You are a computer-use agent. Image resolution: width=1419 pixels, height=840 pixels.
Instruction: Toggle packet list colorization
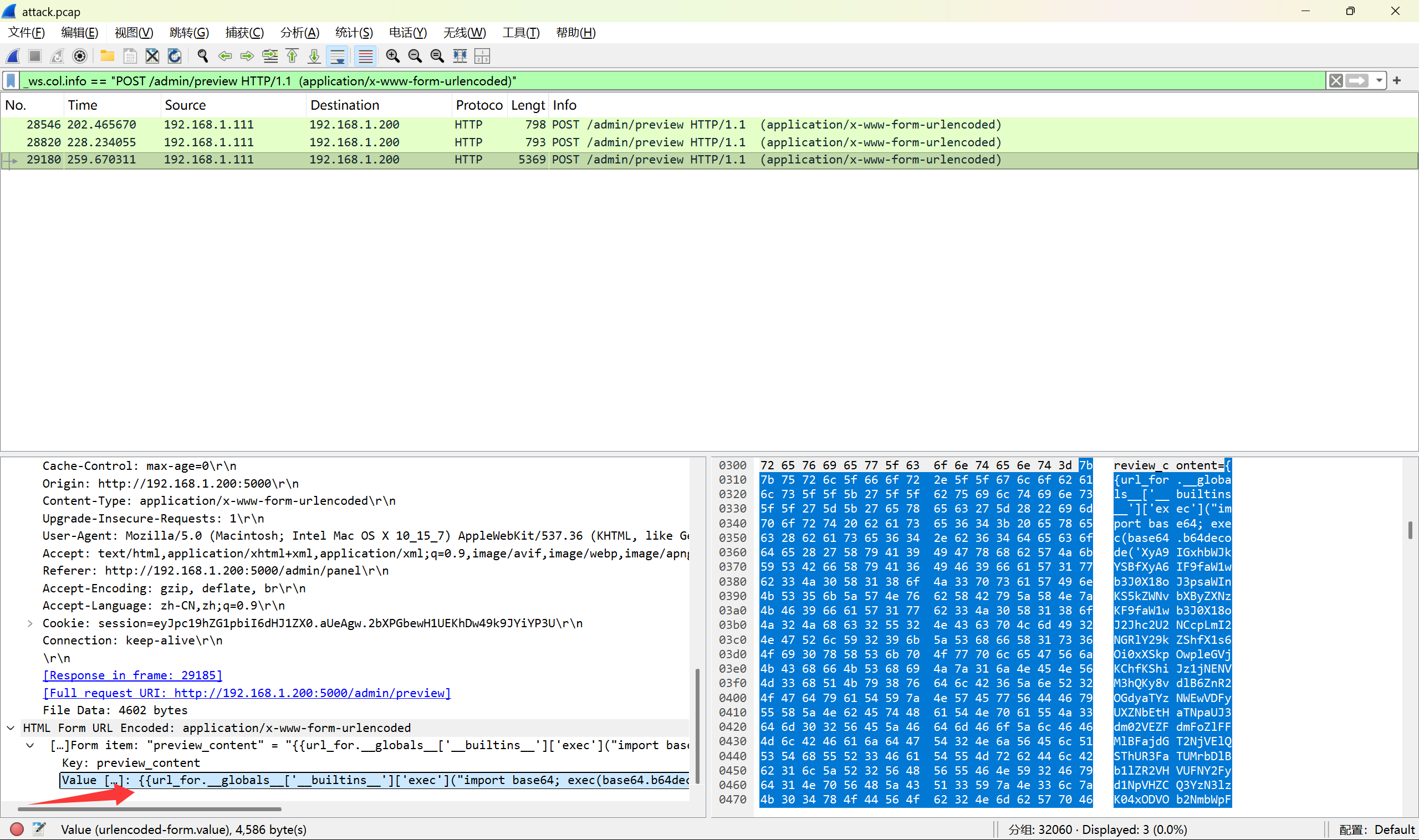pos(366,56)
